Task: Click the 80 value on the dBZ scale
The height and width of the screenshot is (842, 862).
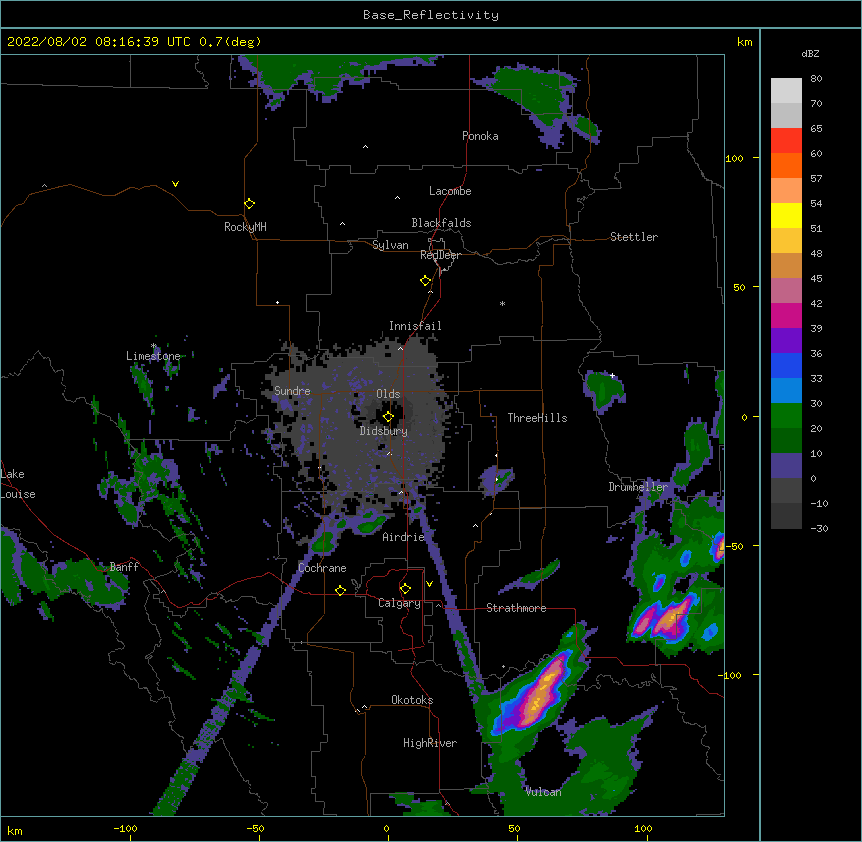Action: point(816,78)
